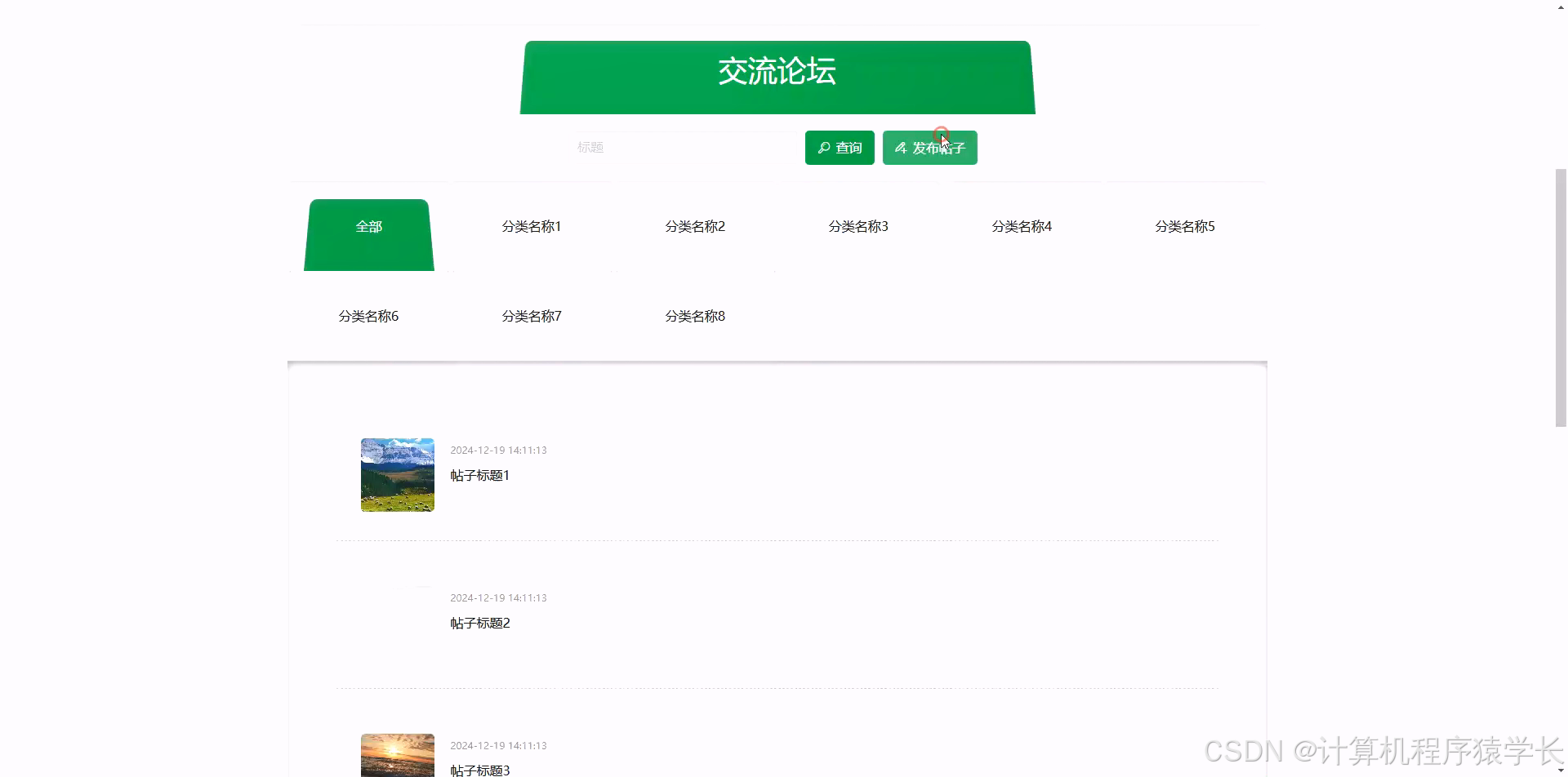The height and width of the screenshot is (777, 1568).
Task: Click timestamp above 帖子标题2
Action: click(x=498, y=598)
